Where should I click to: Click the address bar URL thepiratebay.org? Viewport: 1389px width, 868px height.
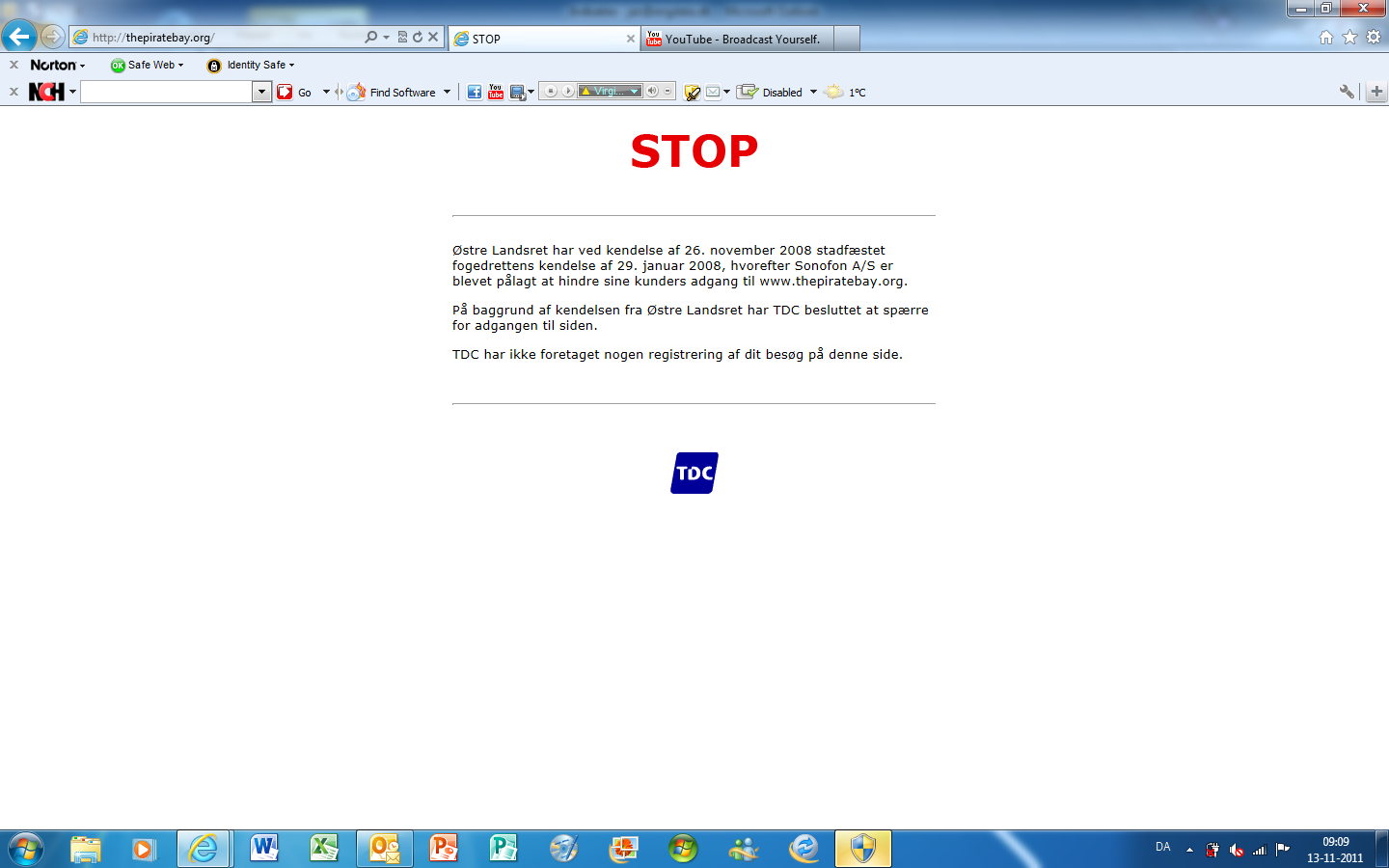153,38
